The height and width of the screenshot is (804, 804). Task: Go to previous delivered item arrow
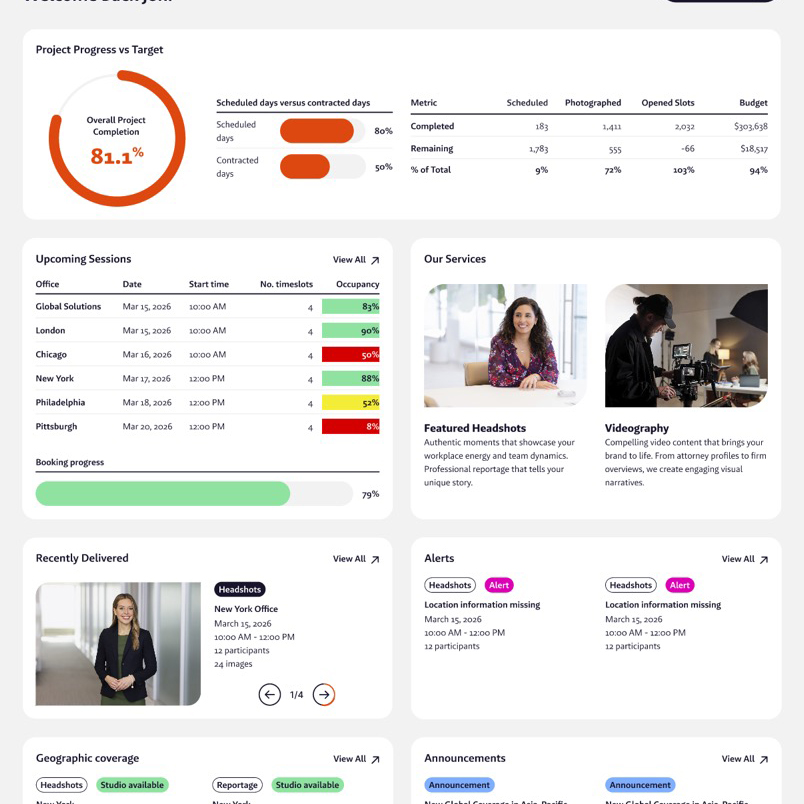[269, 694]
